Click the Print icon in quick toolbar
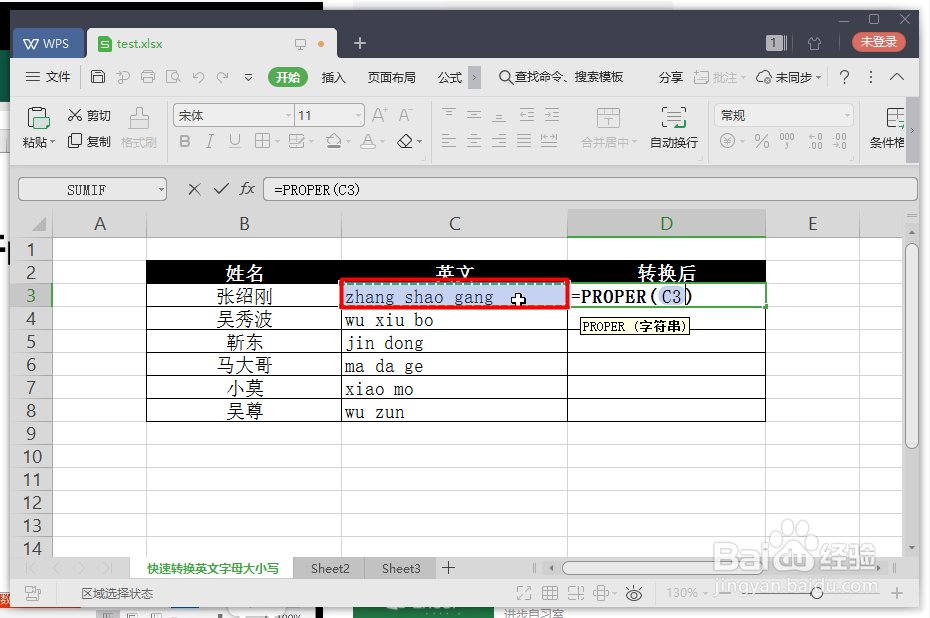This screenshot has height=618, width=930. (148, 77)
